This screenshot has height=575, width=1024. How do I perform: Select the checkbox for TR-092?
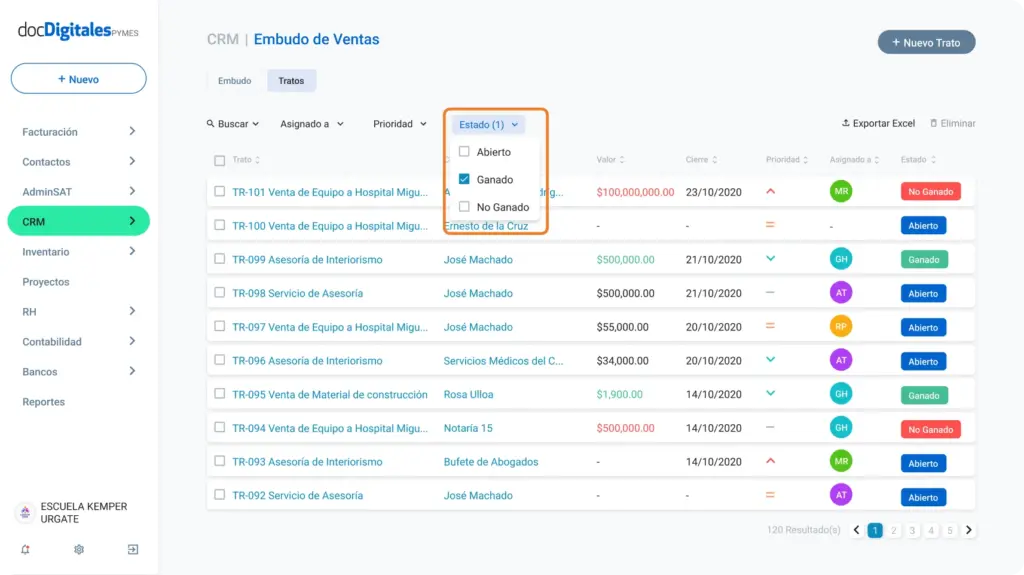point(219,495)
